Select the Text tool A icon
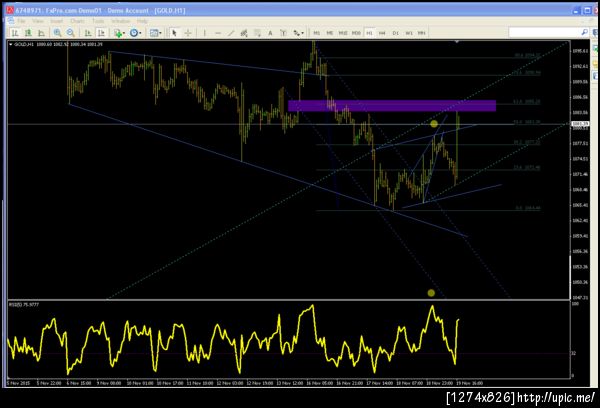Viewport: 600px width, 408px height. [x=270, y=33]
